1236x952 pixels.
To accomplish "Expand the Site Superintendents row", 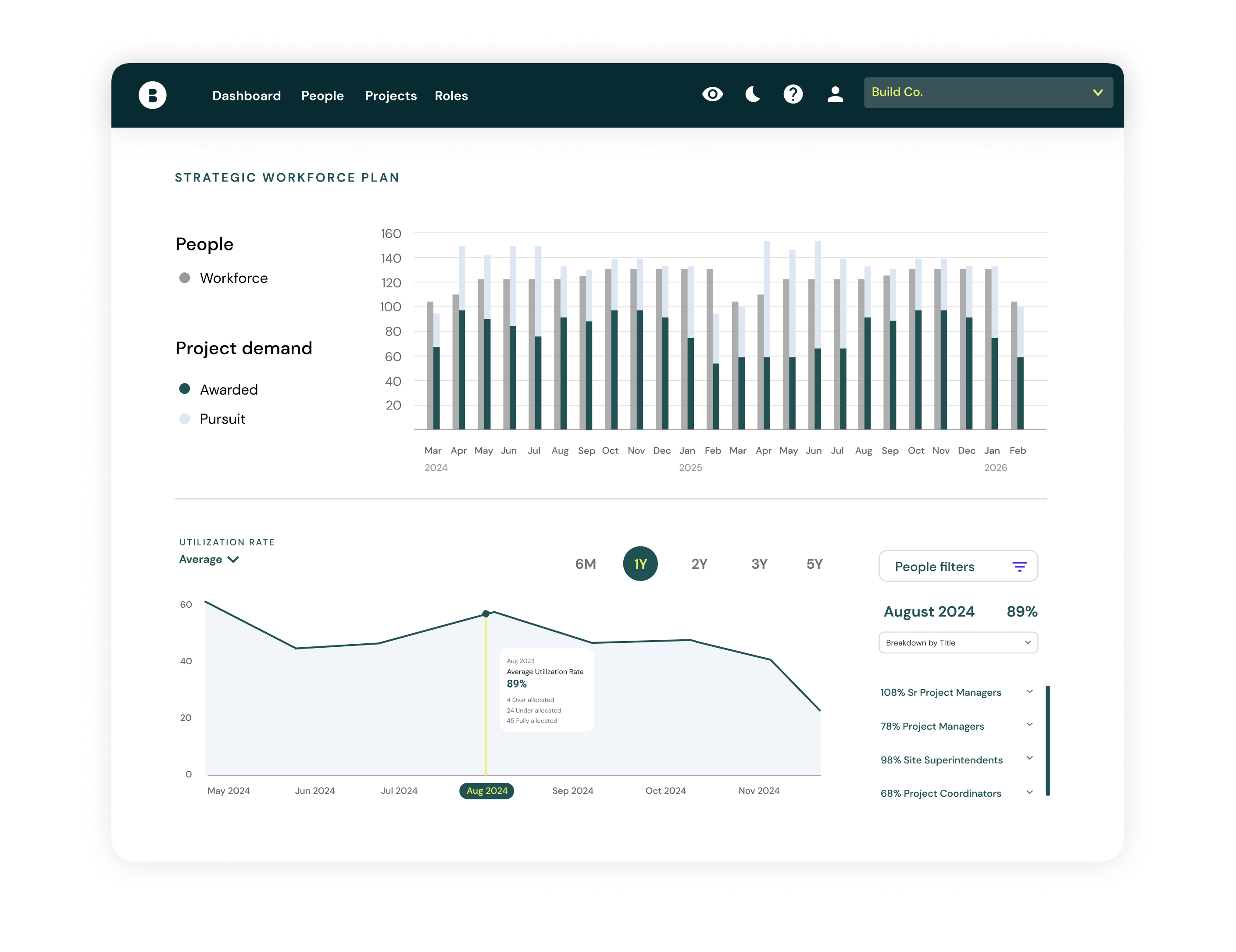I will tap(1029, 759).
